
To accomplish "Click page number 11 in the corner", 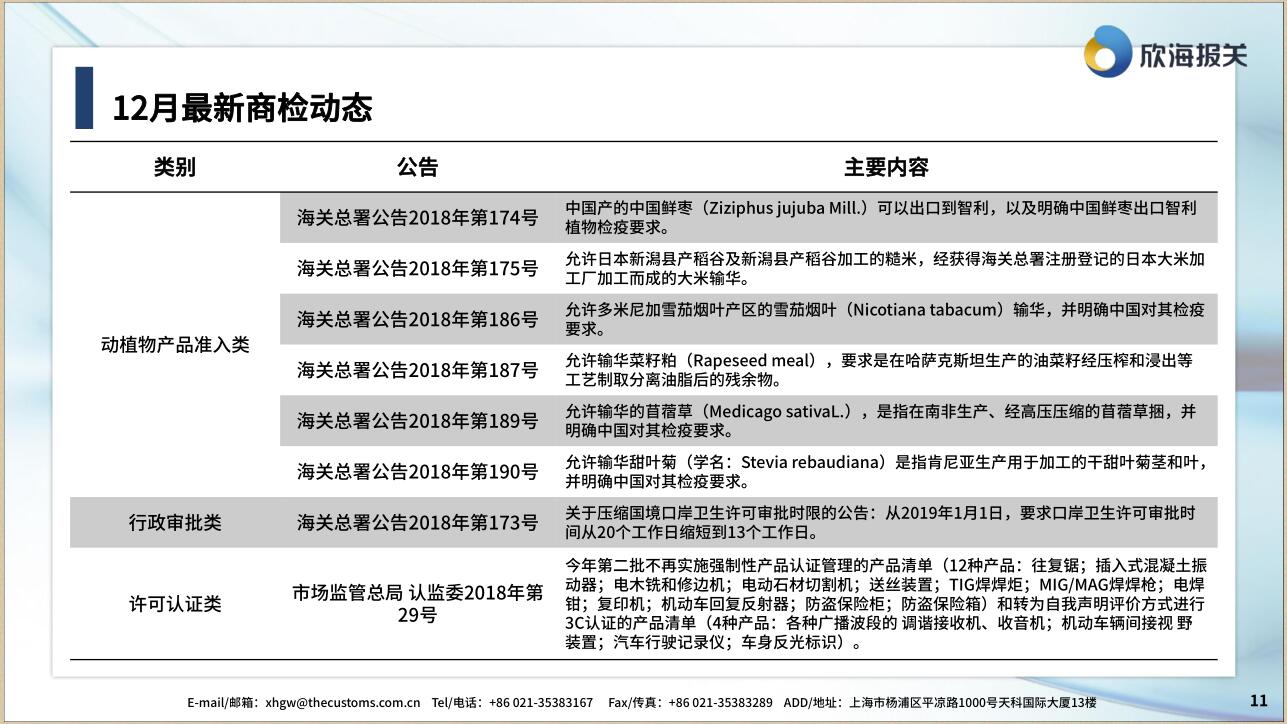I will pos(1258,700).
